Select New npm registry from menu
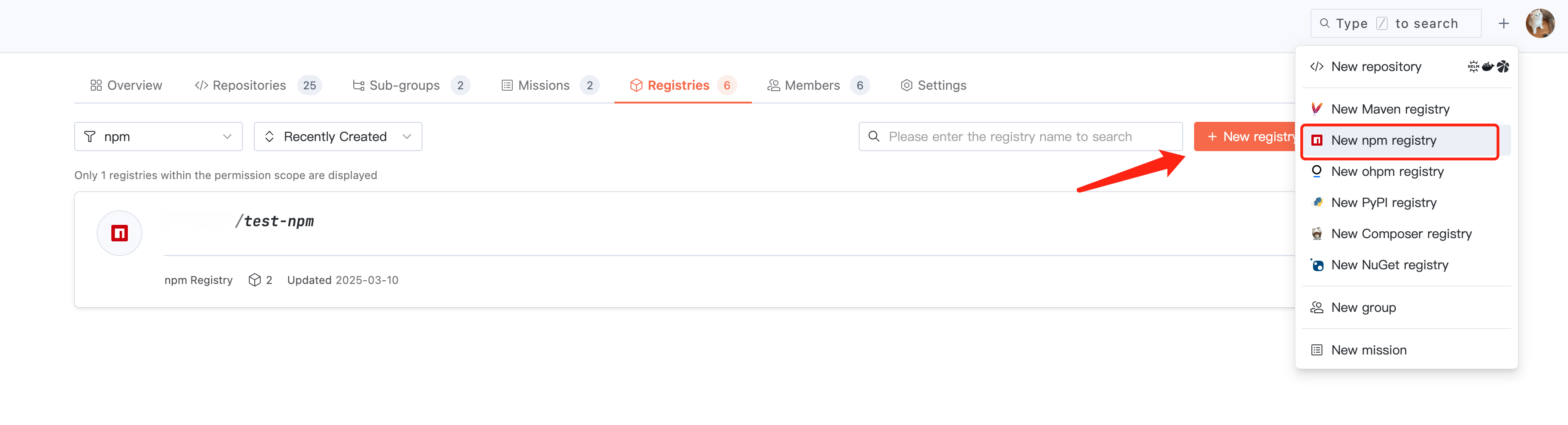The height and width of the screenshot is (425, 1568). tap(1383, 141)
